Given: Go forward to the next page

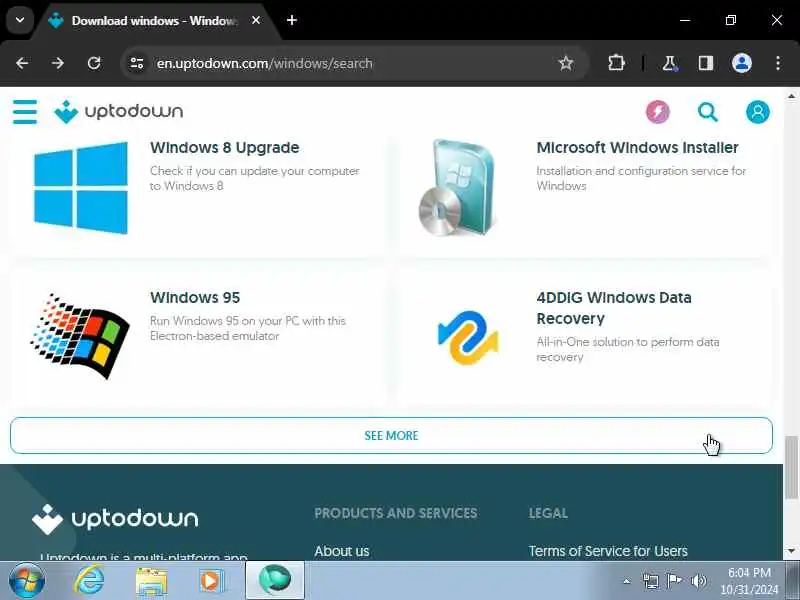Looking at the screenshot, I should tap(58, 63).
